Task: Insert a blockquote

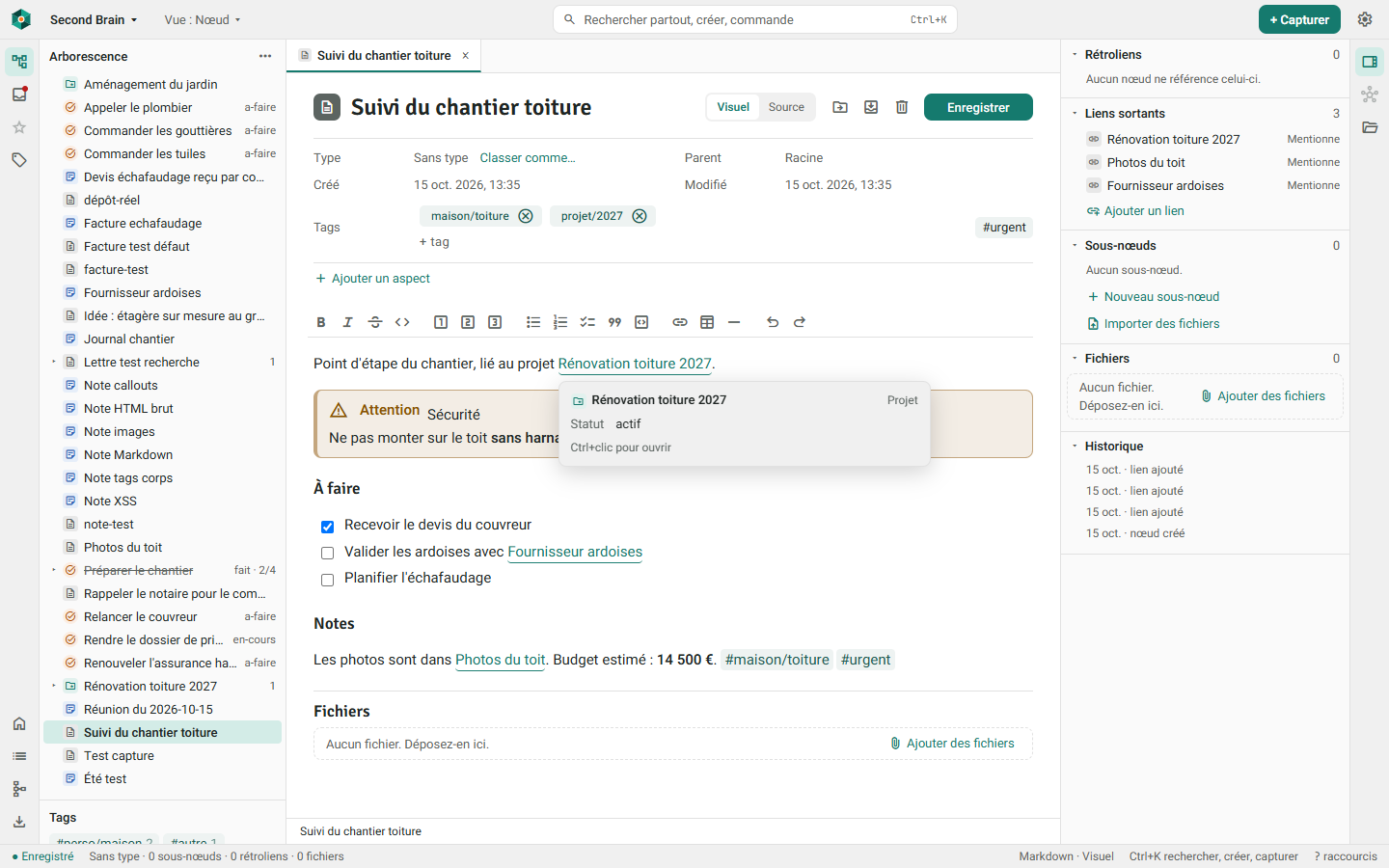Action: [x=614, y=322]
